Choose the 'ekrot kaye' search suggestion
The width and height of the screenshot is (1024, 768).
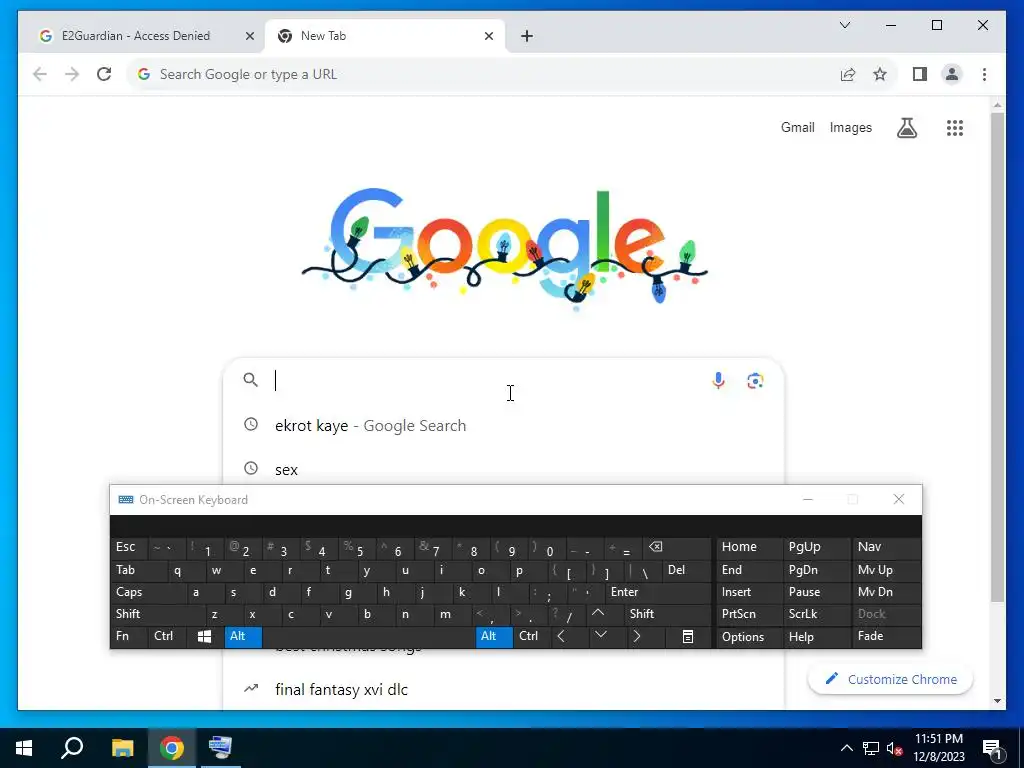tap(503, 426)
